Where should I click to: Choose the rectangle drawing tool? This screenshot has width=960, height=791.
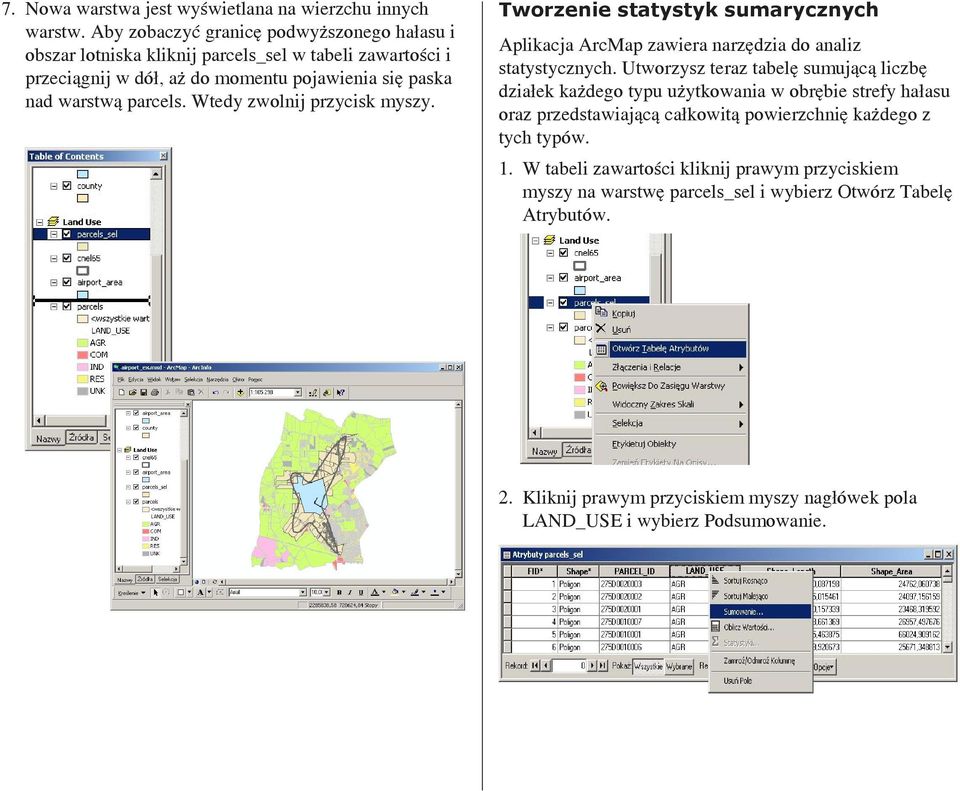coord(181,592)
